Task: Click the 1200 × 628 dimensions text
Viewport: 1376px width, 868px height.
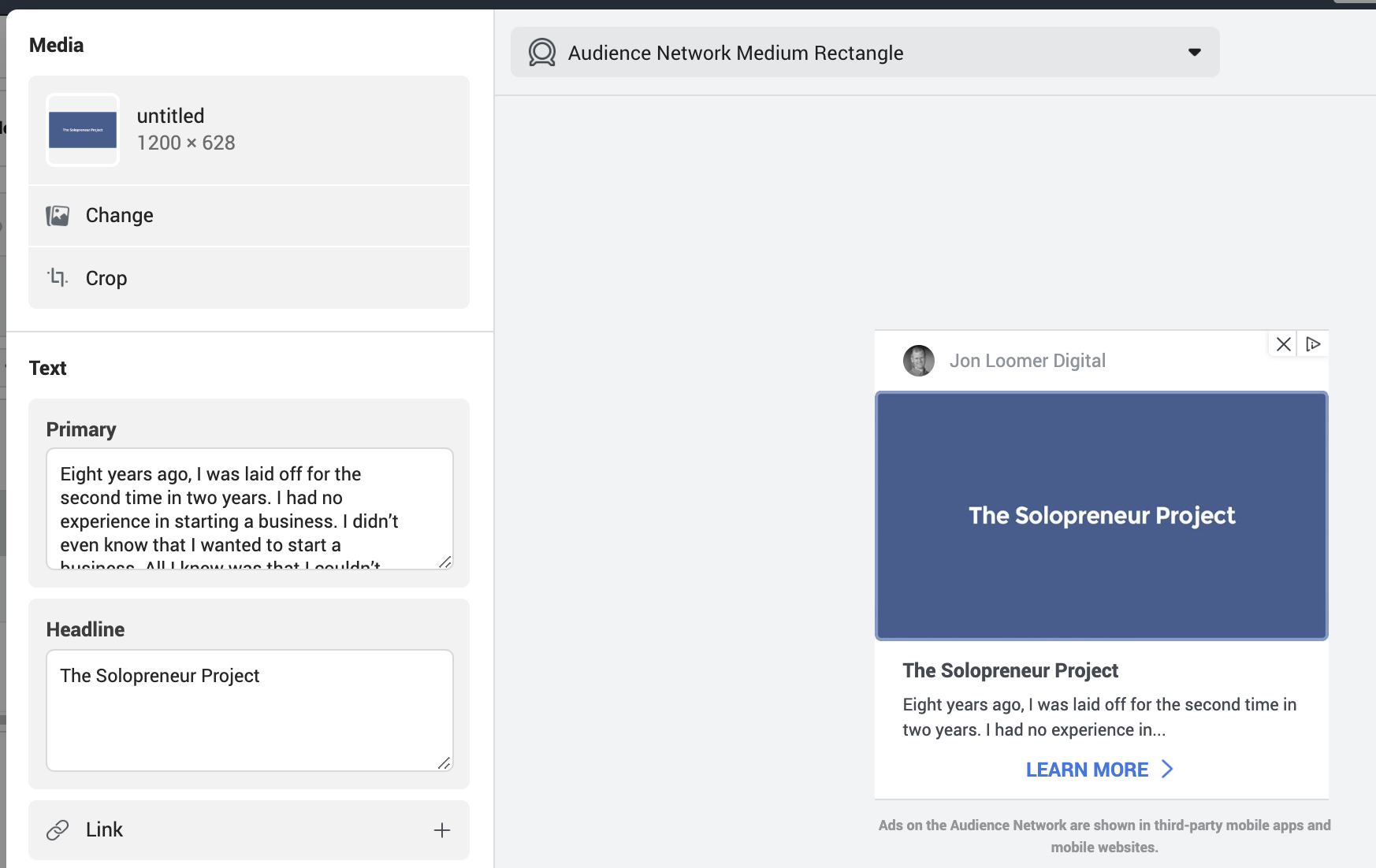Action: (186, 143)
